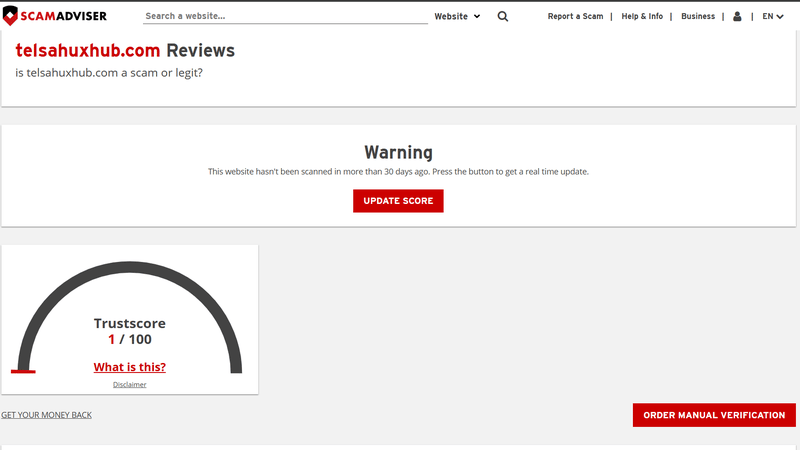
Task: Open the What is this? link
Action: pyautogui.click(x=130, y=367)
